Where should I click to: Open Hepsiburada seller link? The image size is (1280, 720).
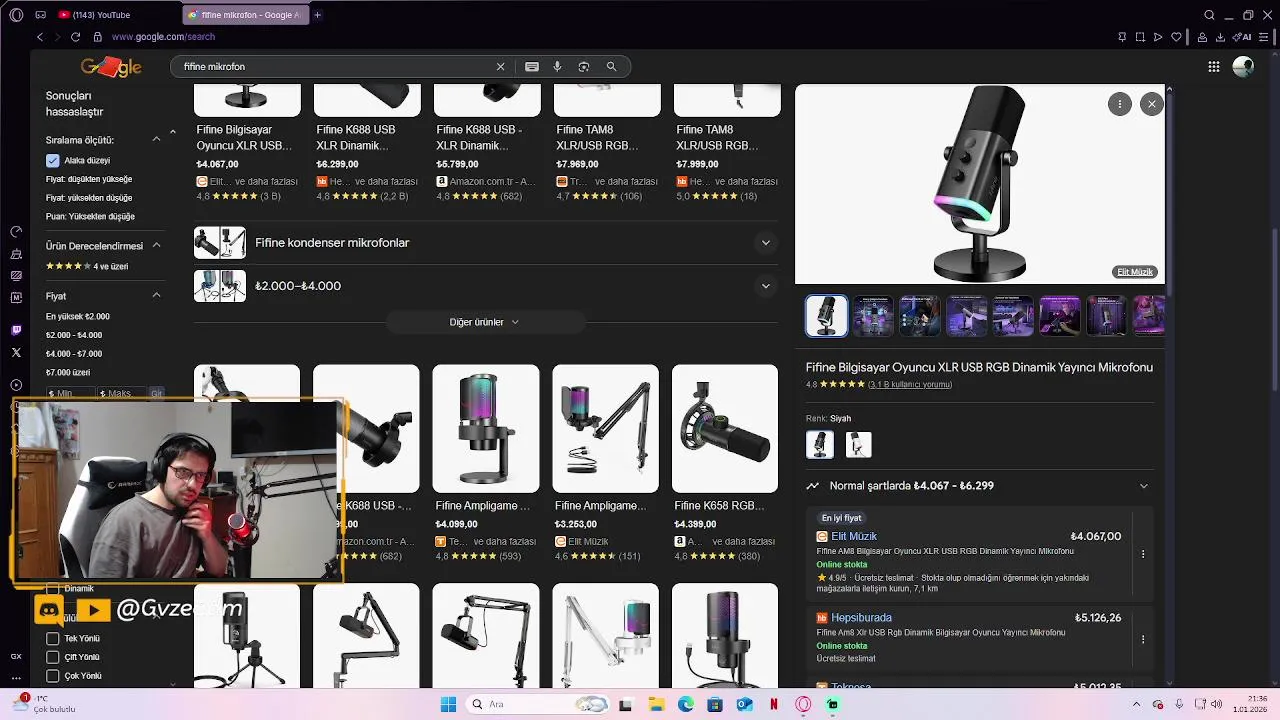click(x=861, y=618)
